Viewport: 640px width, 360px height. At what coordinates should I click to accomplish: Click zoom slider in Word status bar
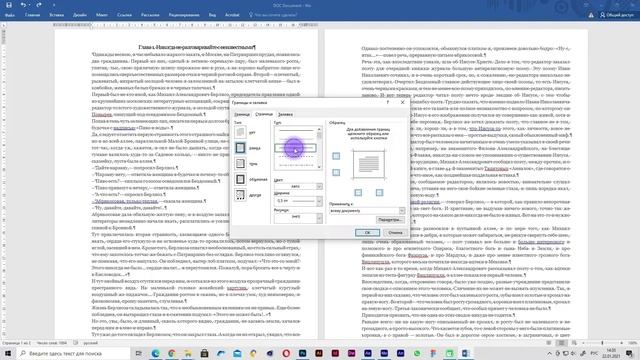coord(602,343)
